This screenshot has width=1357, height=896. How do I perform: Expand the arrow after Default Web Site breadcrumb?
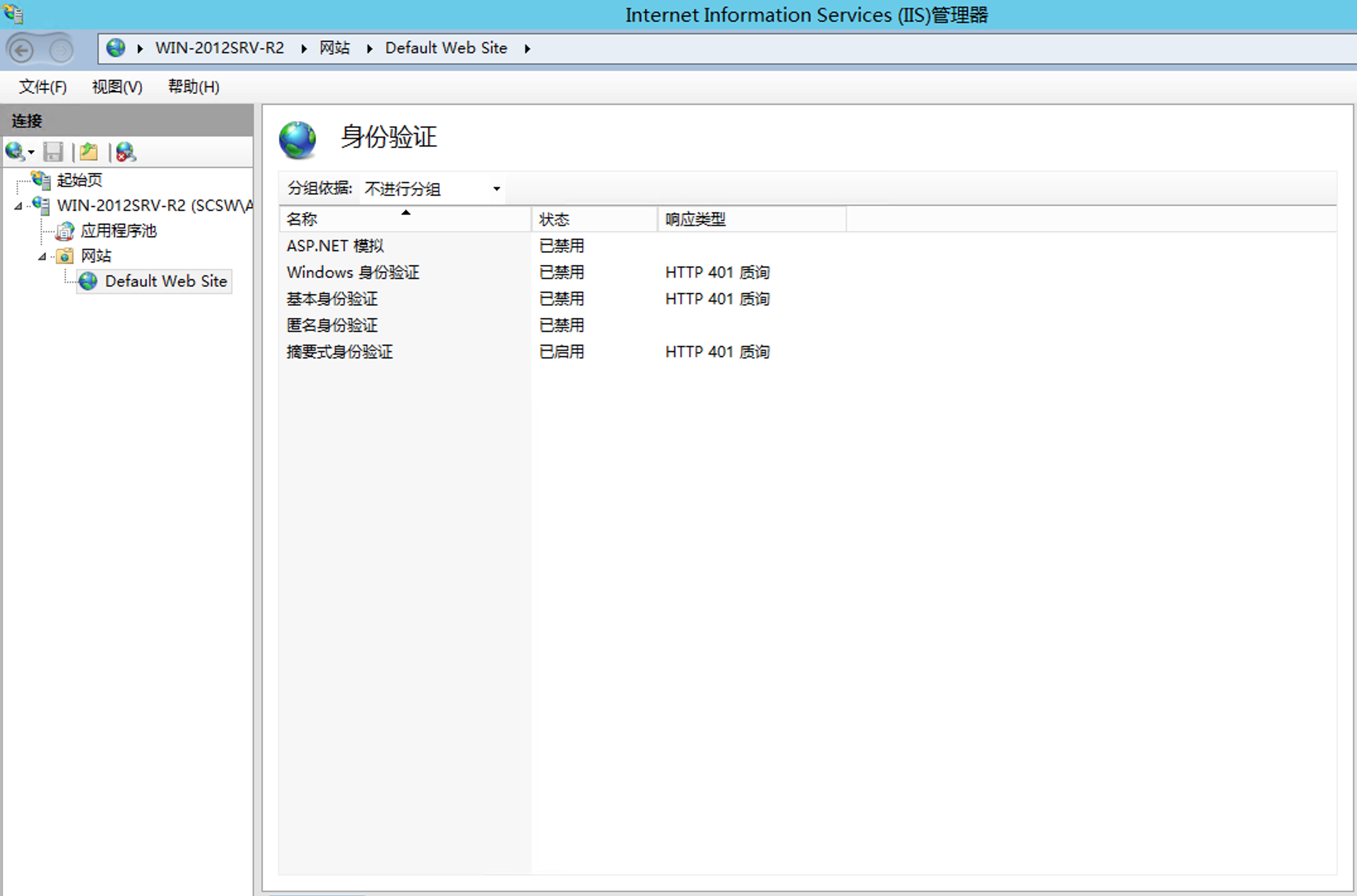[x=527, y=49]
